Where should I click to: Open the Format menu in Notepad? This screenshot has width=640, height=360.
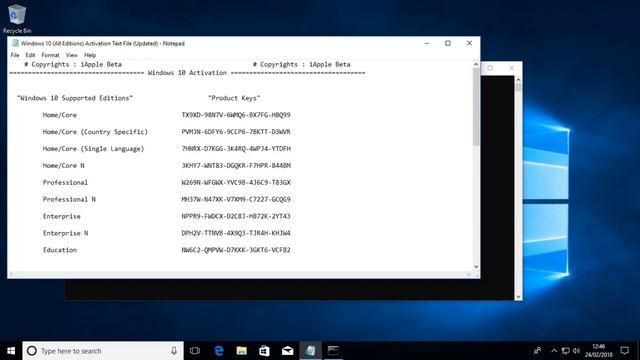tap(50, 55)
